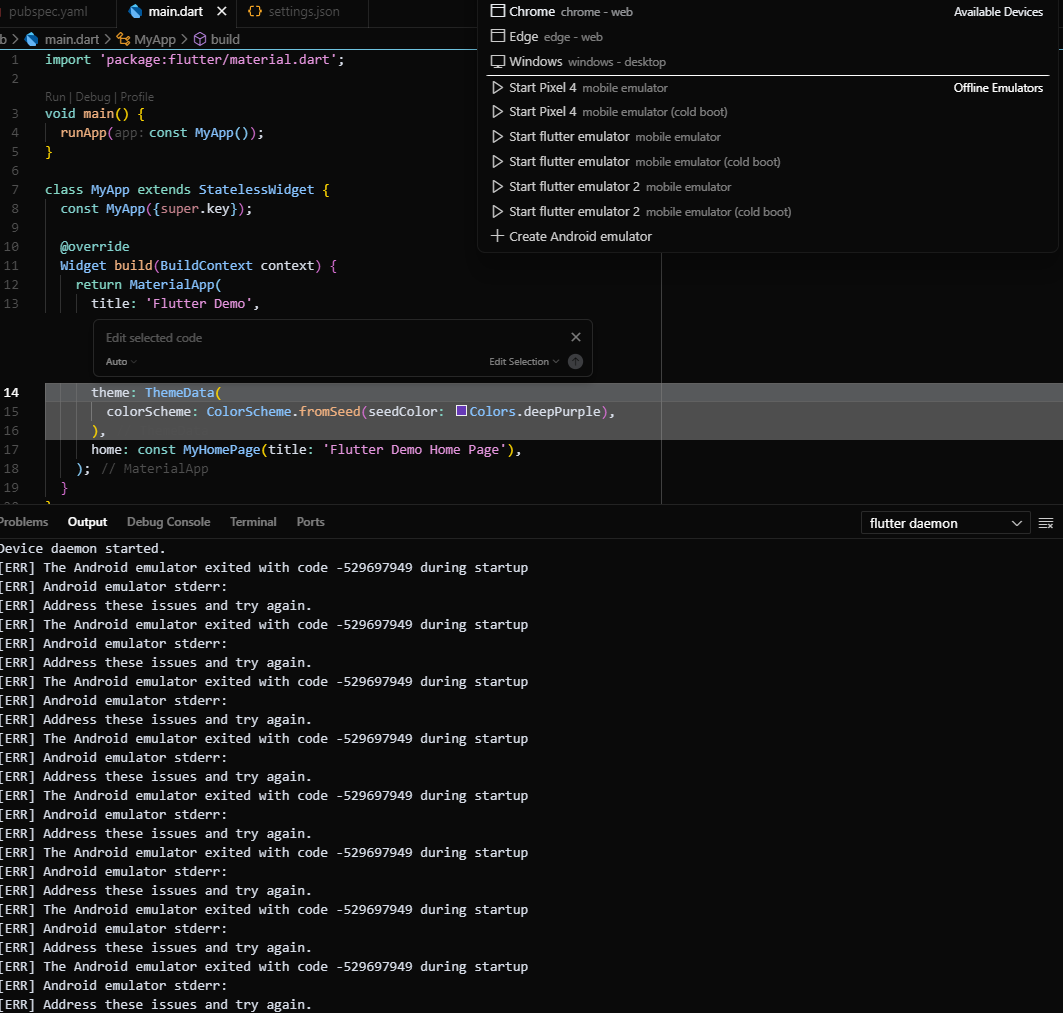This screenshot has height=1013, width=1063.
Task: Start flutter emulator 2 with cold boot
Action: tap(766, 212)
